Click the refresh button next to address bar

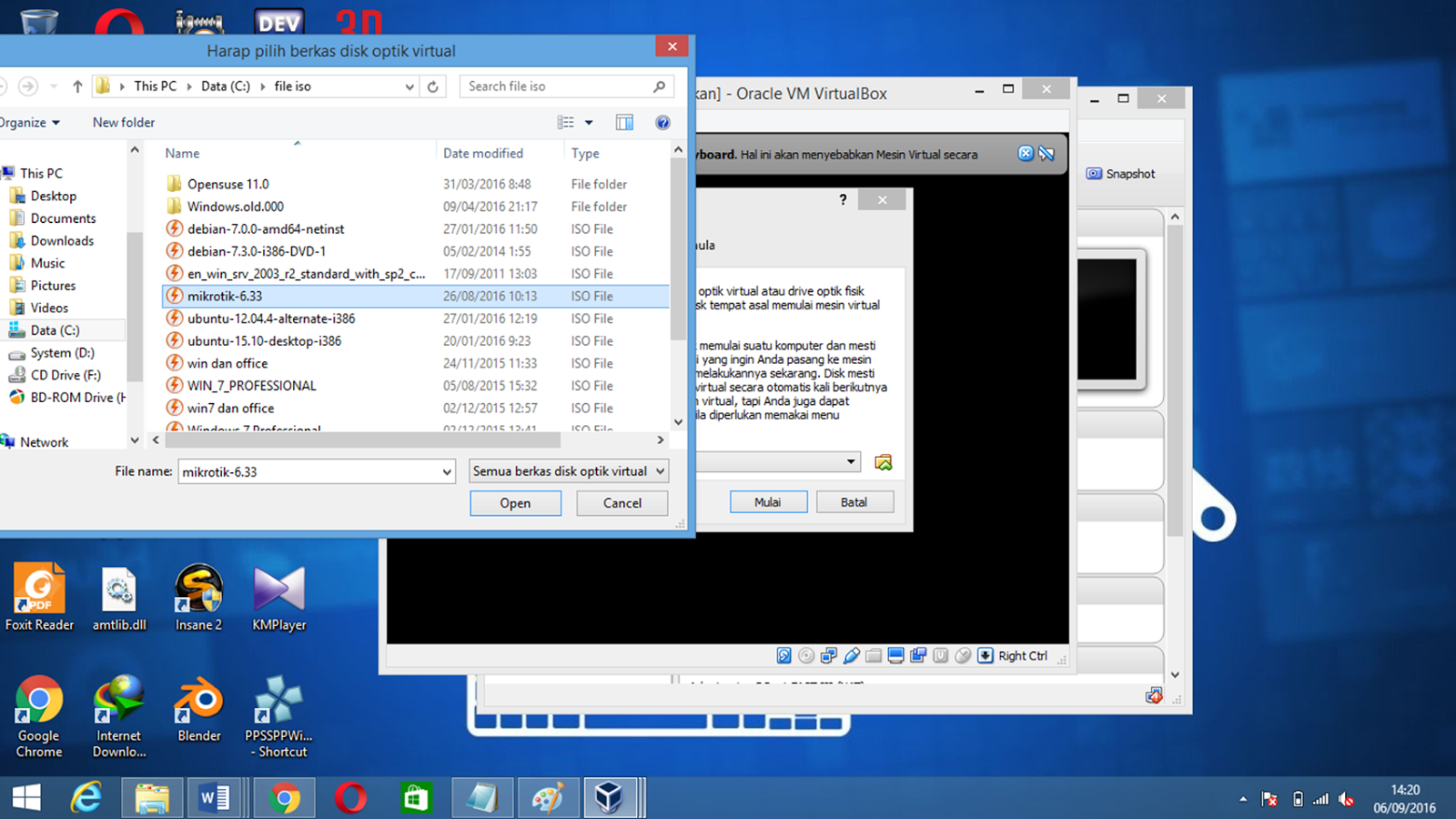coord(433,86)
